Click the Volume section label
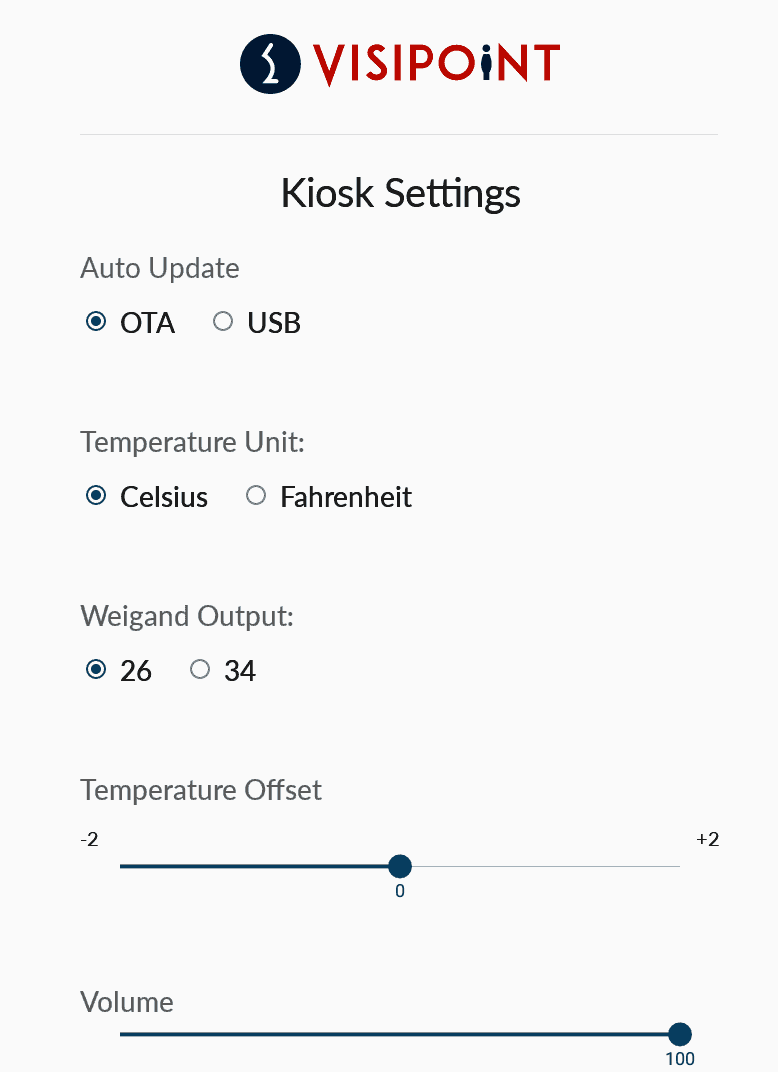 click(127, 1002)
